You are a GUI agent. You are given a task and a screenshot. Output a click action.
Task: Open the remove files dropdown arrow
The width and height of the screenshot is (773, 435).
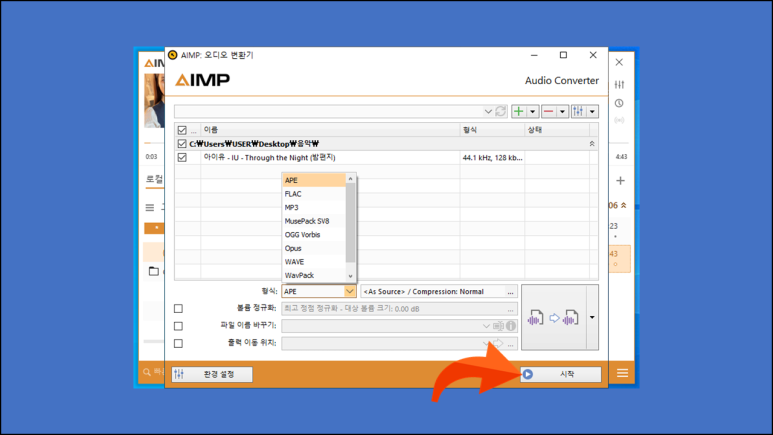pos(562,111)
